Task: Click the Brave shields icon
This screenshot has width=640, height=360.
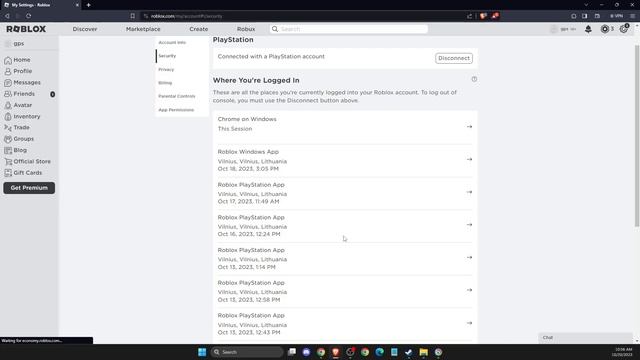Action: [483, 16]
